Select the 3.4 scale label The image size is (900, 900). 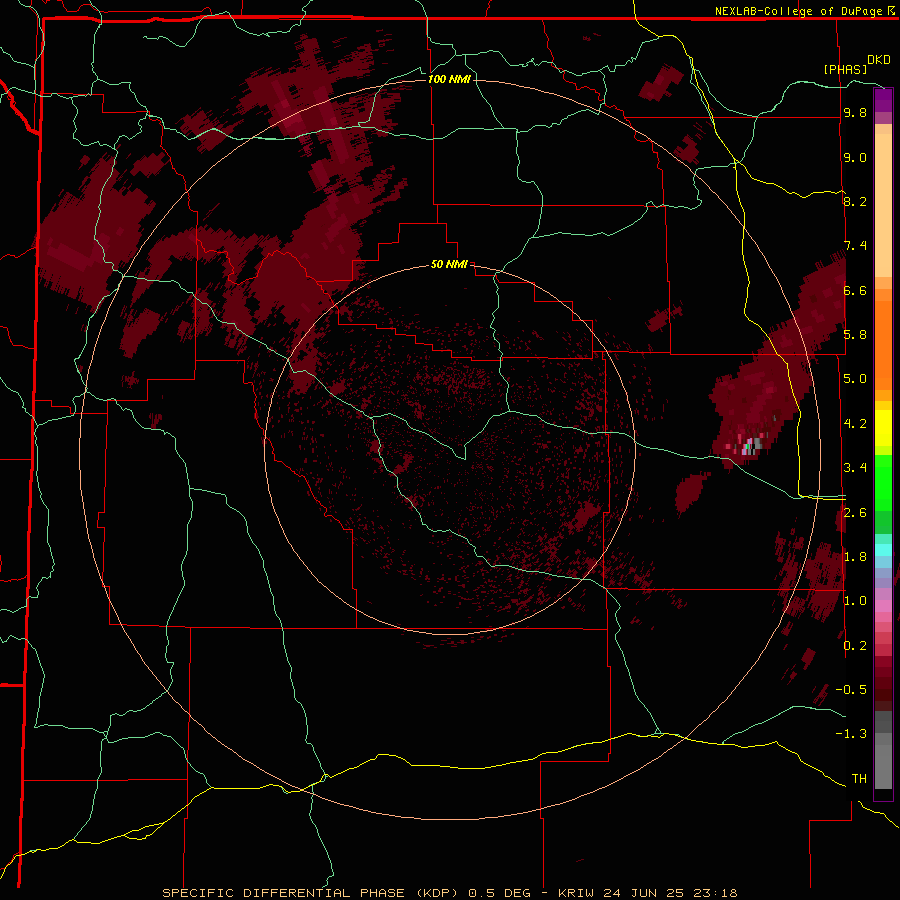855,468
